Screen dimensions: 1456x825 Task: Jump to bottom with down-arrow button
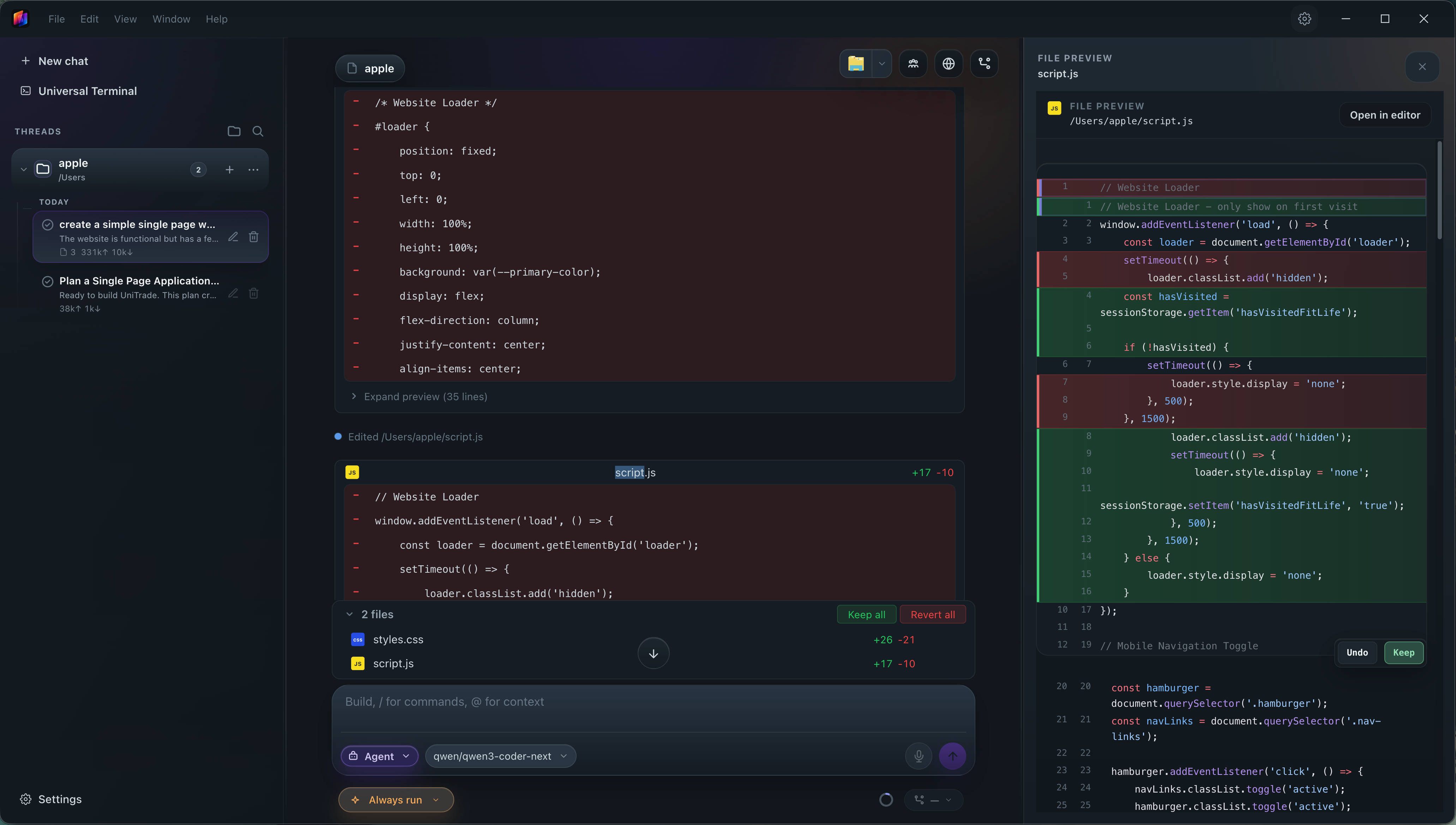[653, 653]
